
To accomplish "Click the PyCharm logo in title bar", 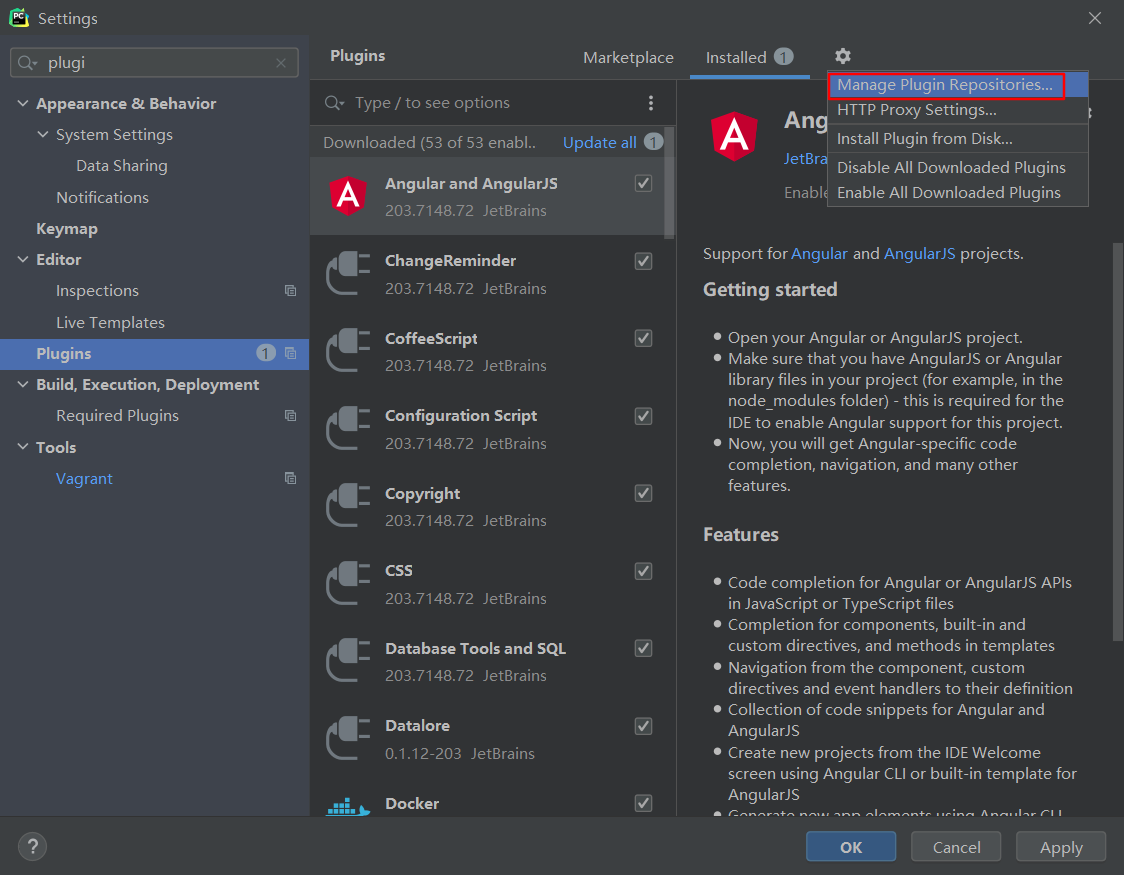I will click(x=19, y=18).
